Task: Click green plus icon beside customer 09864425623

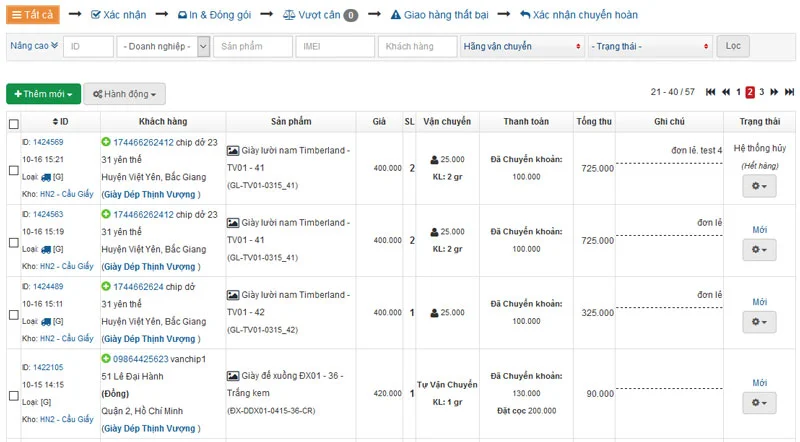Action: coord(106,359)
